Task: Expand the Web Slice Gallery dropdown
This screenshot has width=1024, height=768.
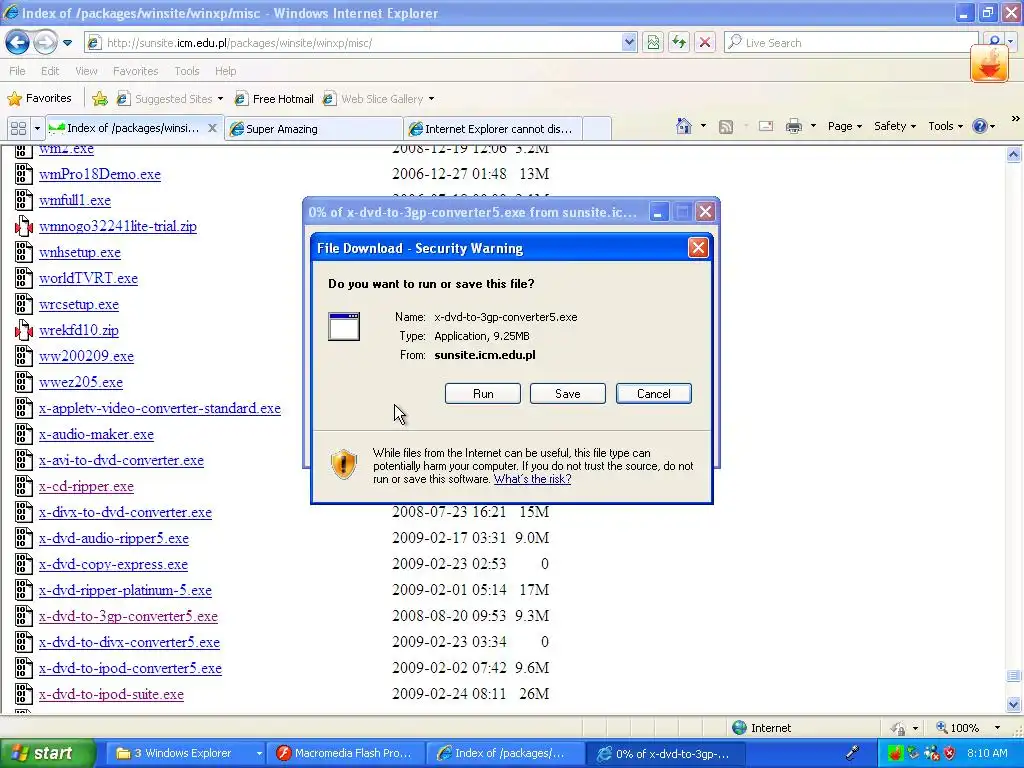Action: [x=431, y=99]
